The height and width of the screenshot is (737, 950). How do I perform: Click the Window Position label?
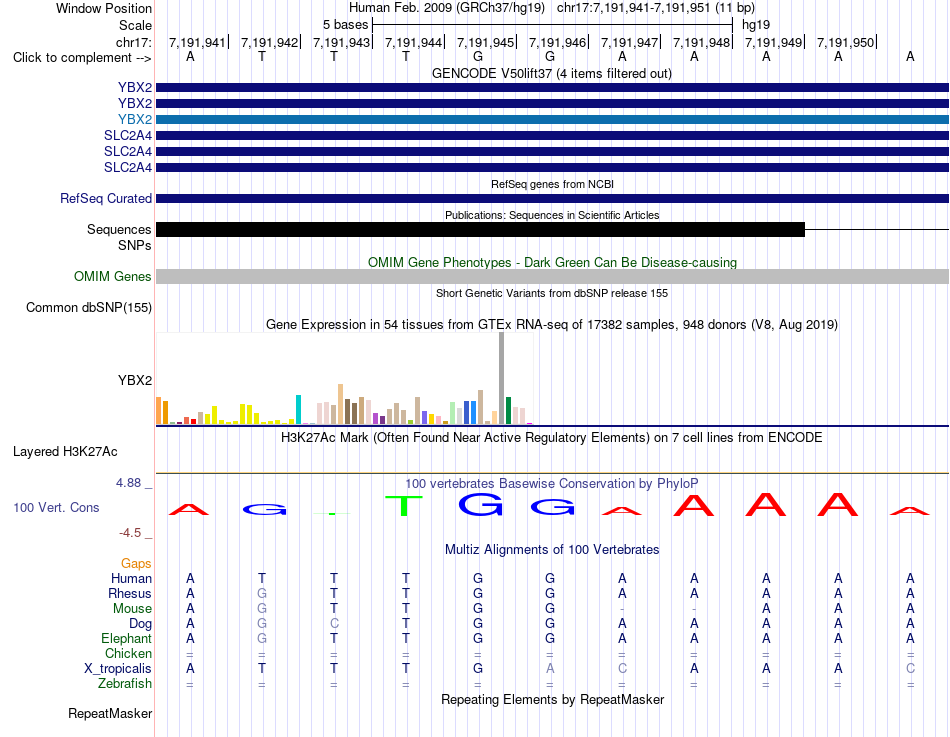104,8
